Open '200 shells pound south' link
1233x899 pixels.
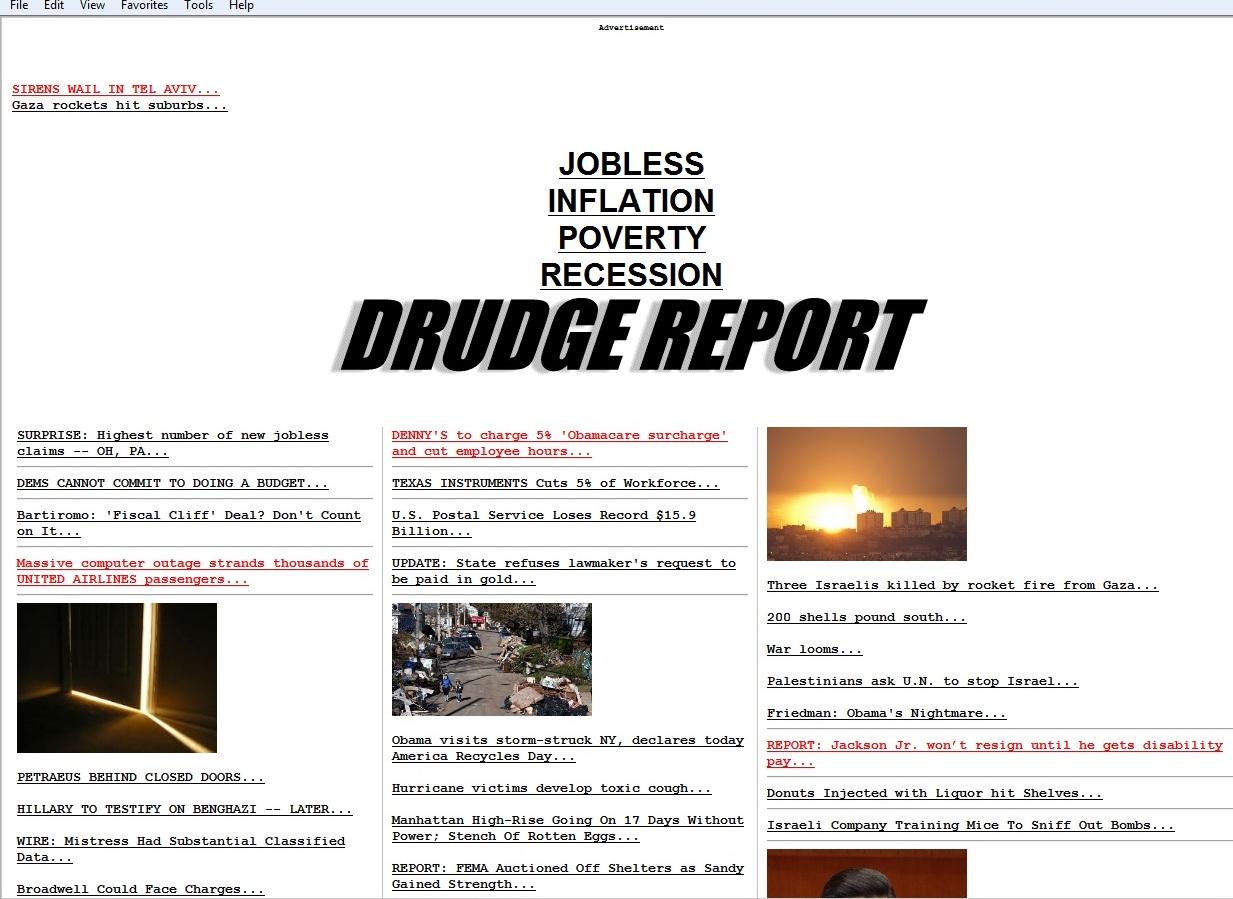[866, 617]
